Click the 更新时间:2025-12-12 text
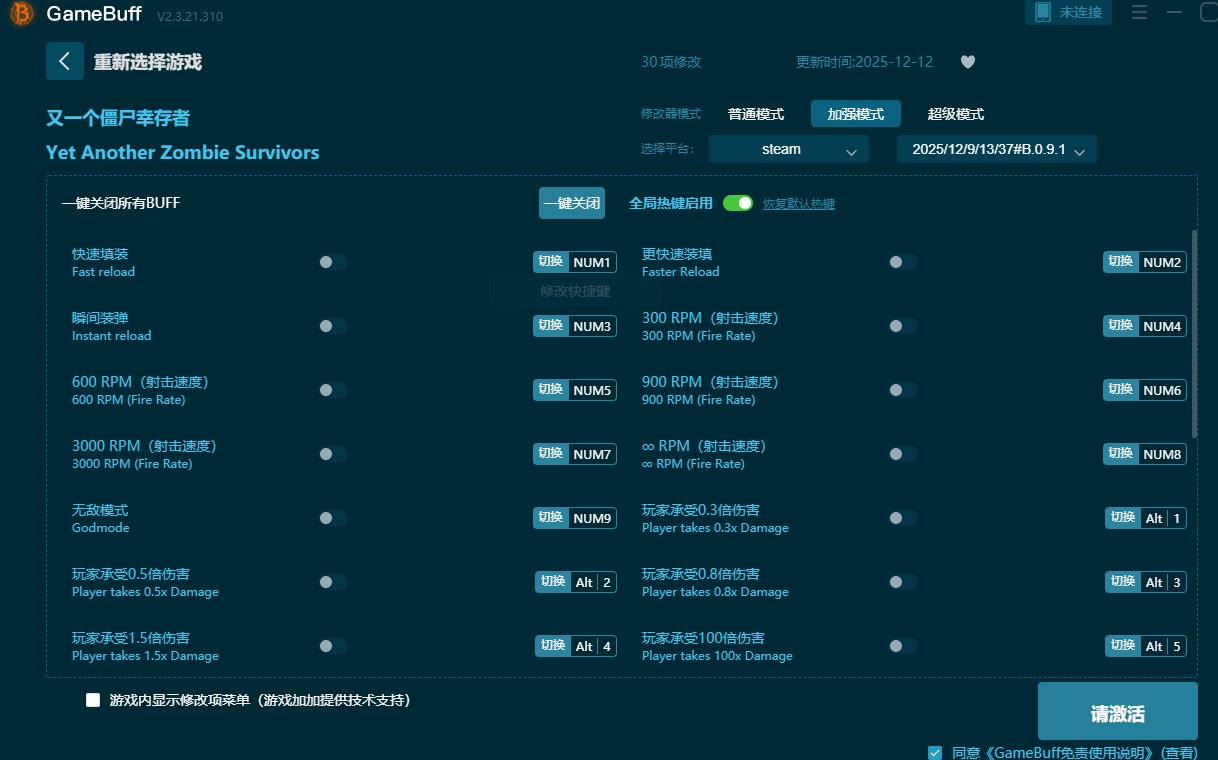1218x760 pixels. pos(864,62)
